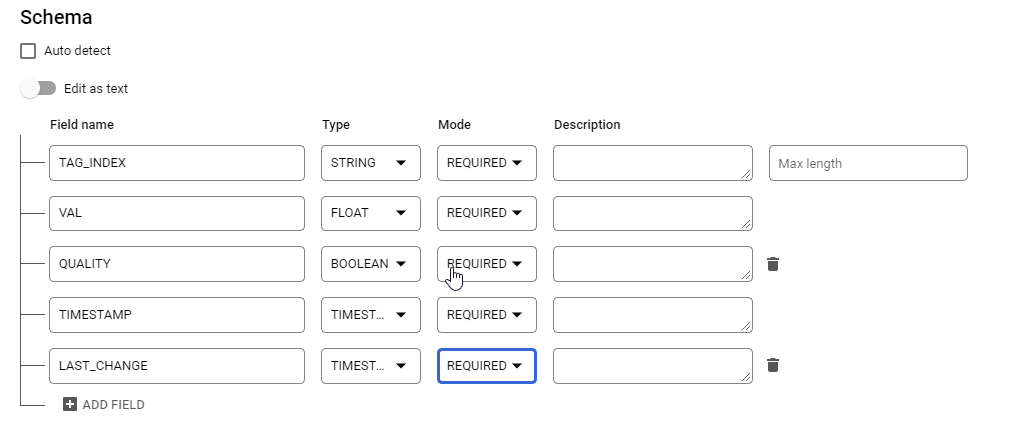
Task: Enable the Auto detect checkbox
Action: coord(28,51)
